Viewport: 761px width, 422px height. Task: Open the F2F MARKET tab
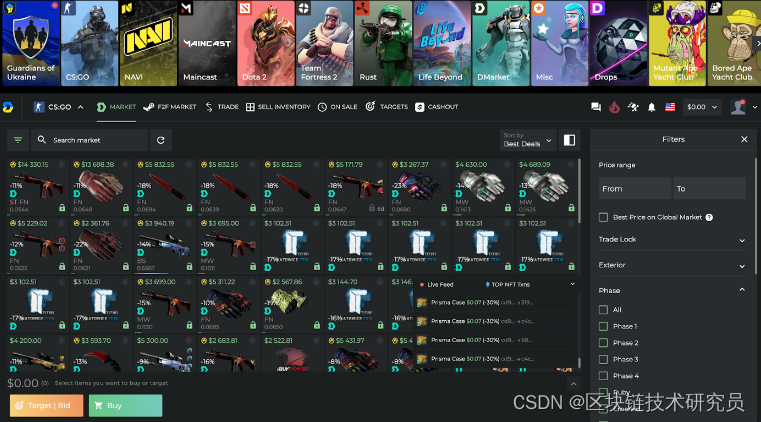coord(170,107)
